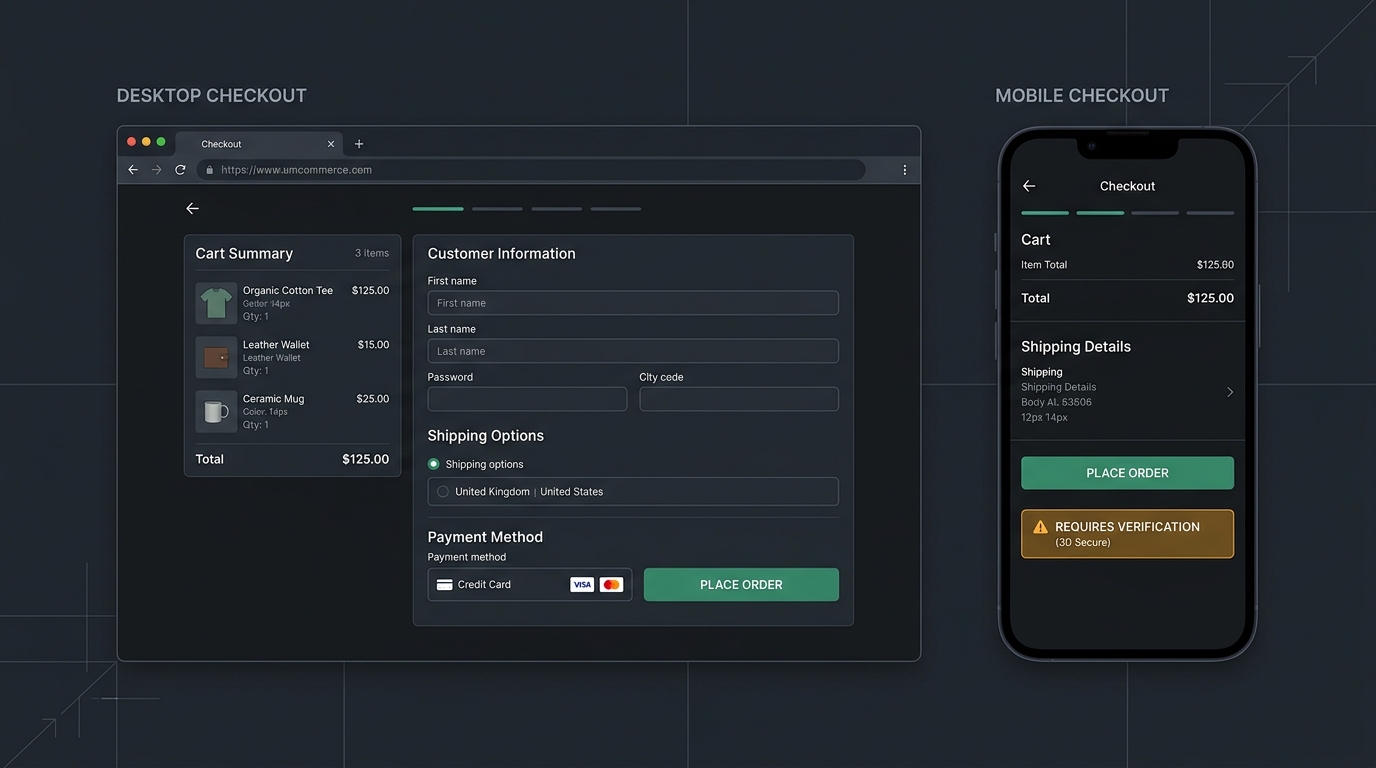The width and height of the screenshot is (1376, 768).
Task: Click the $15.00 wallet price
Action: click(373, 345)
